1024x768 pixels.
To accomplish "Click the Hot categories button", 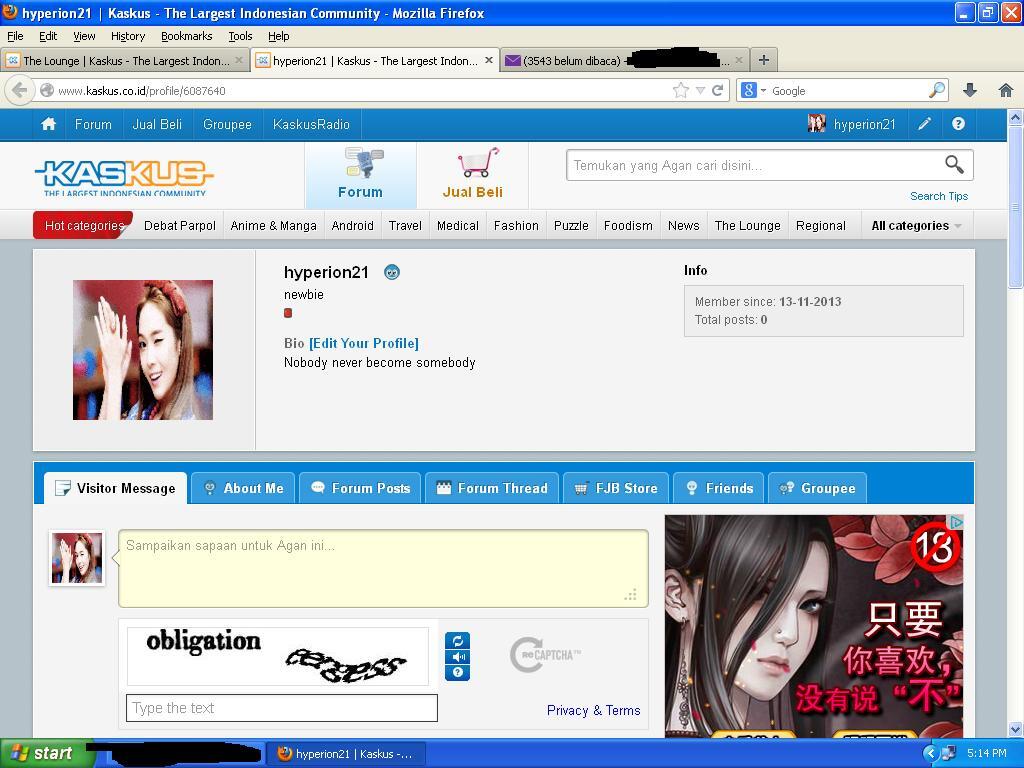I will click(x=84, y=225).
